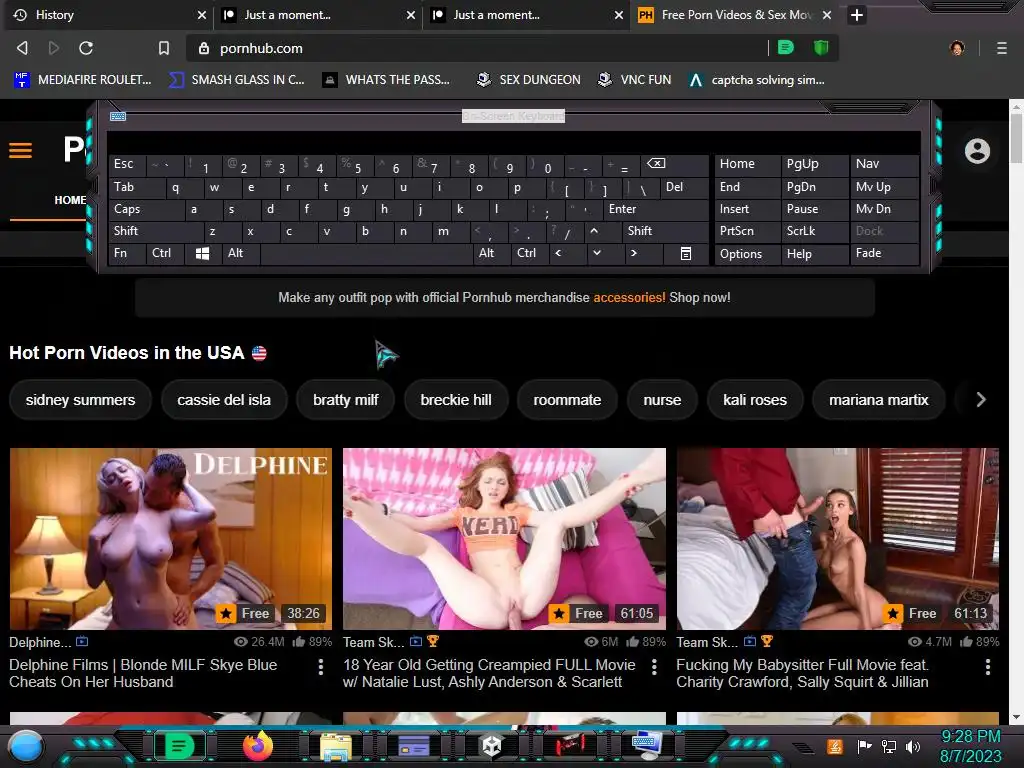The image size is (1024, 768).
Task: Launch Firefox from the taskbar
Action: (x=258, y=746)
